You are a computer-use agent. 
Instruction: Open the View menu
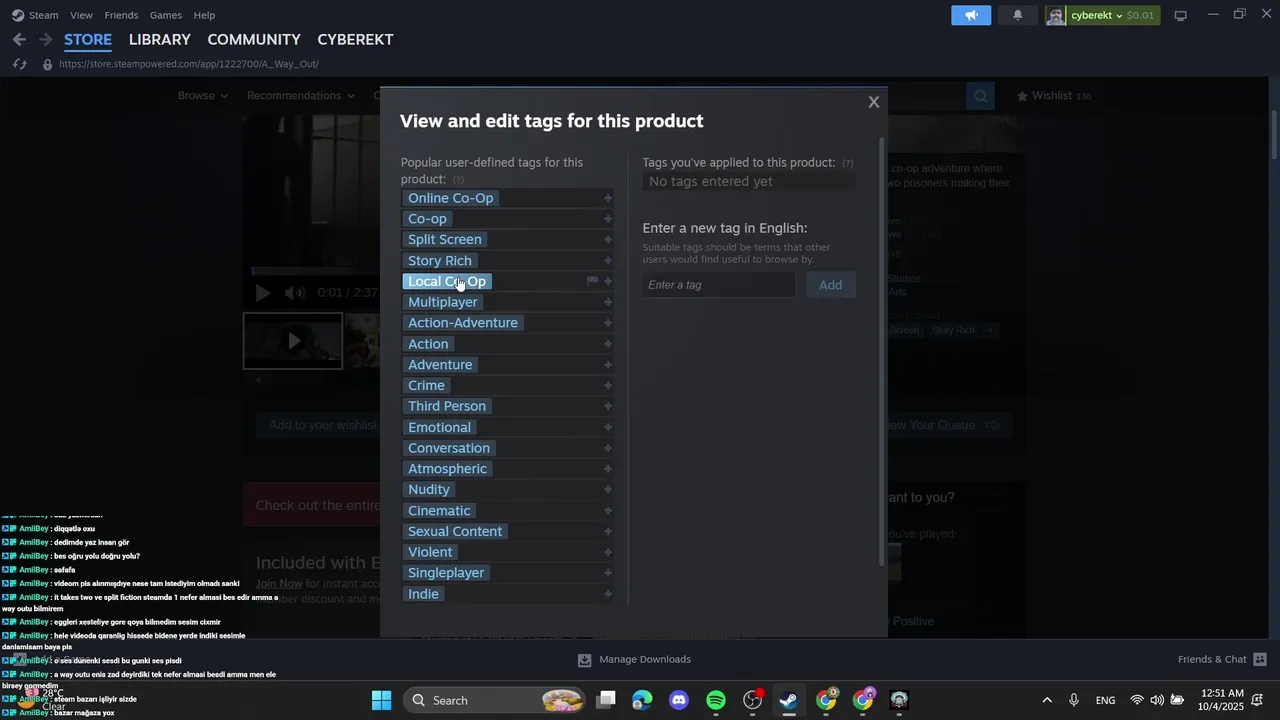coord(81,15)
